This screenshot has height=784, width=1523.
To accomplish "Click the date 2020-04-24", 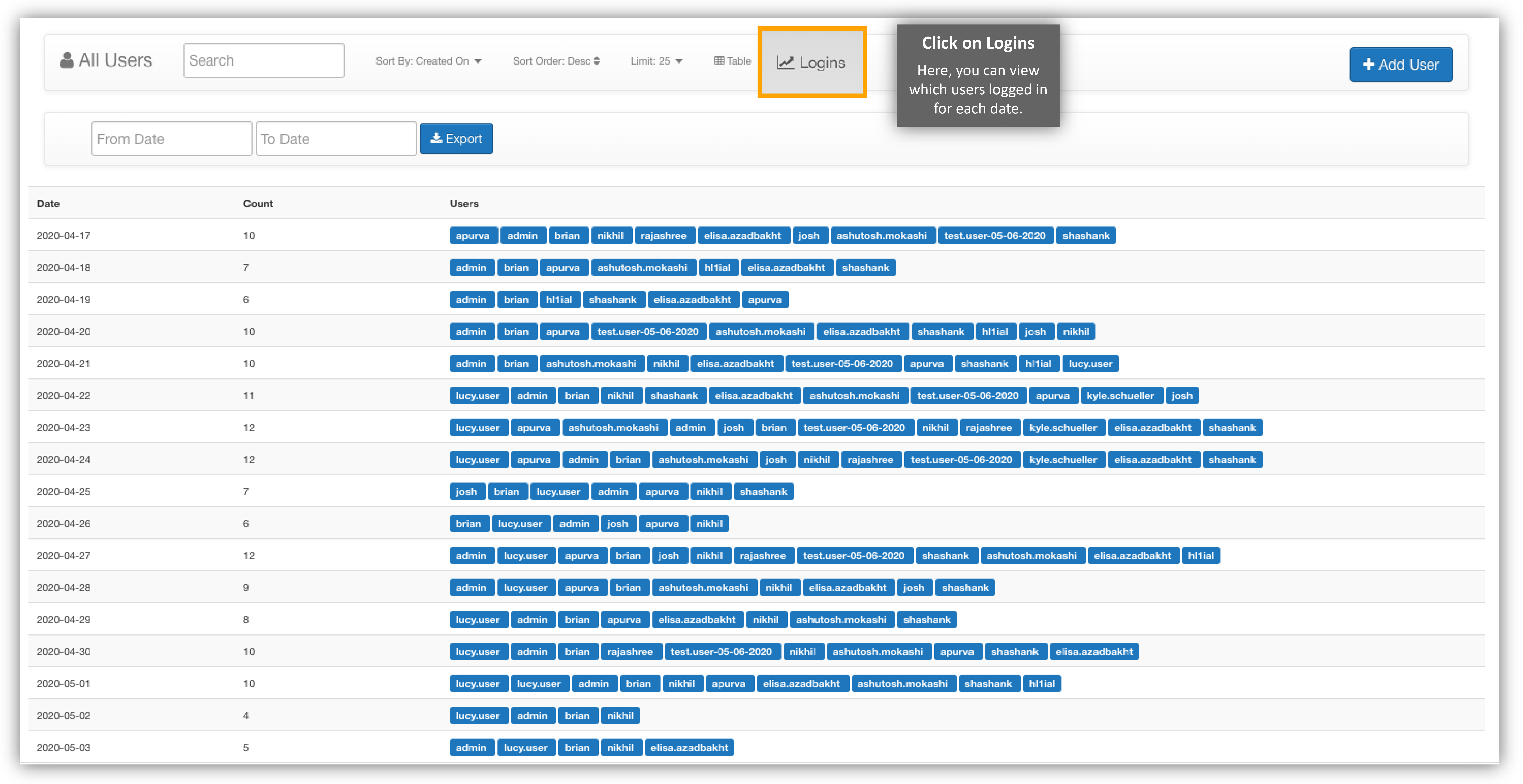I will 63,459.
